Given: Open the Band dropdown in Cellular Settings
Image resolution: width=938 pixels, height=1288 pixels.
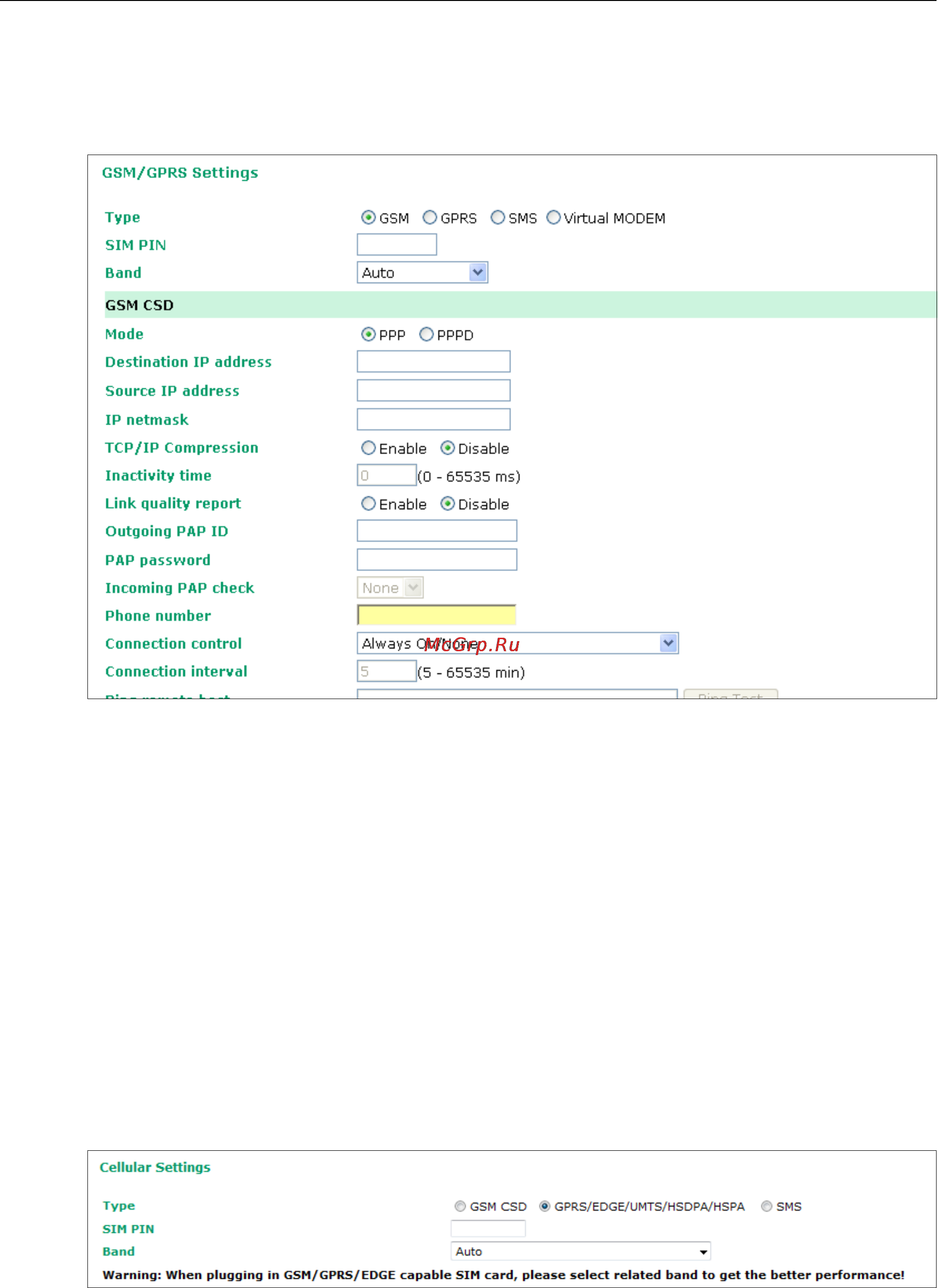Looking at the screenshot, I should pos(580,1251).
